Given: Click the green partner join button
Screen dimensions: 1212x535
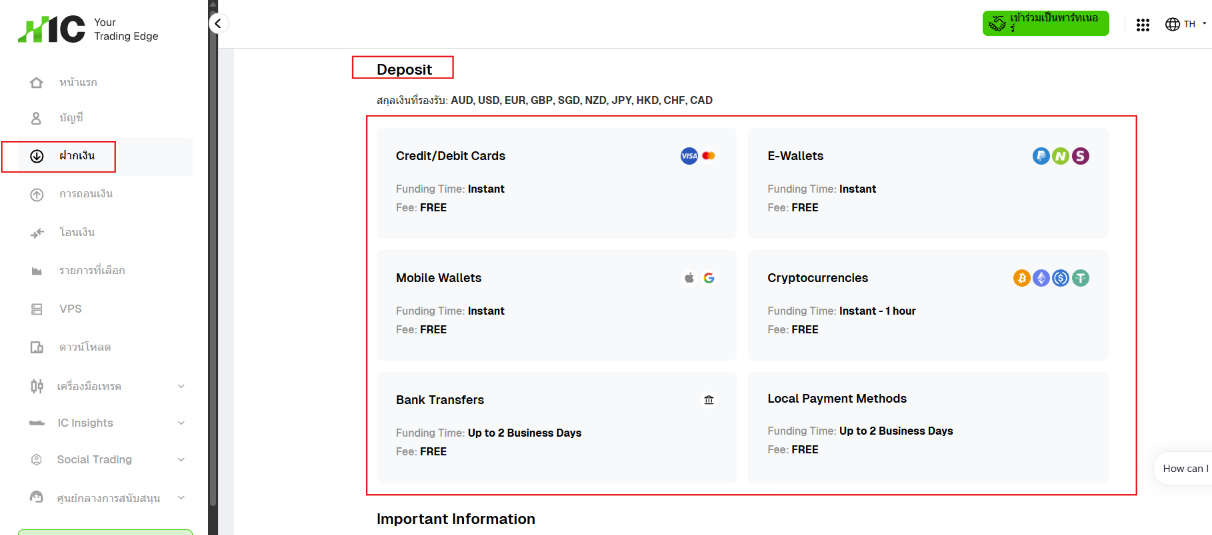Looking at the screenshot, I should click(1046, 23).
